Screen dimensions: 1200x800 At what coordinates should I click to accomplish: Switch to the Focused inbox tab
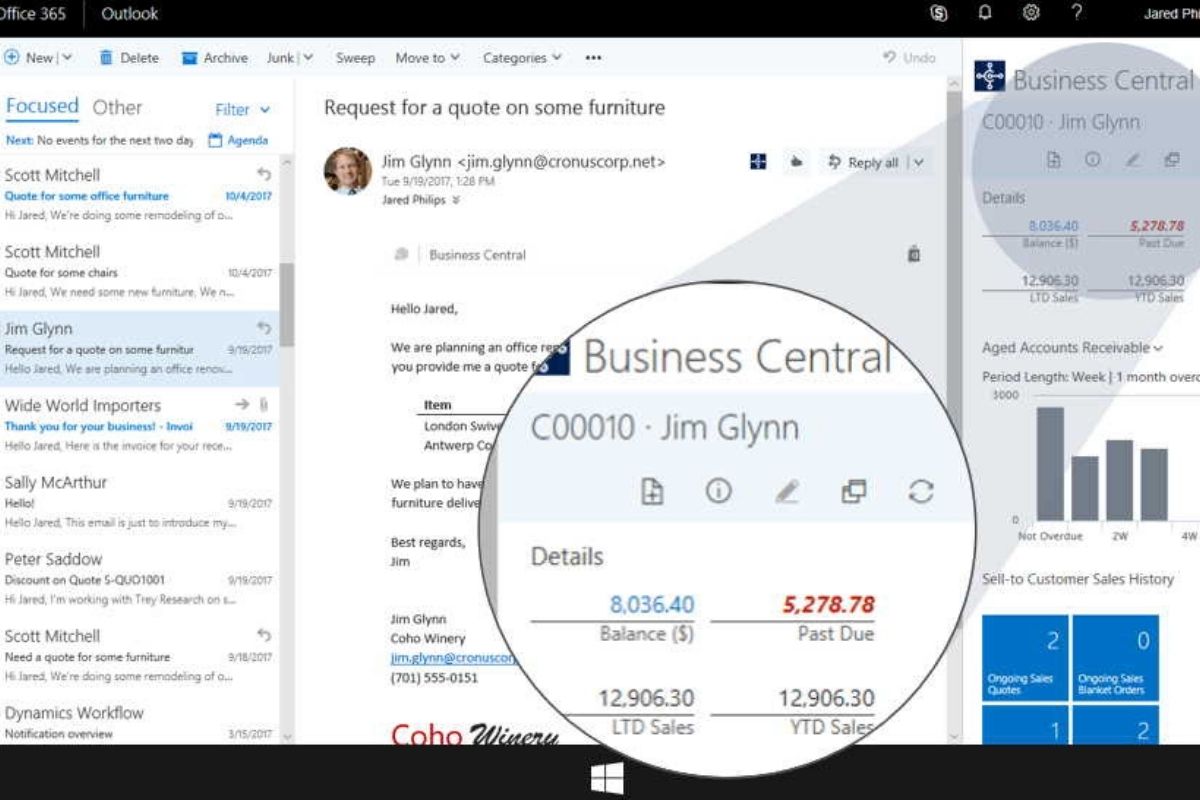pos(41,107)
